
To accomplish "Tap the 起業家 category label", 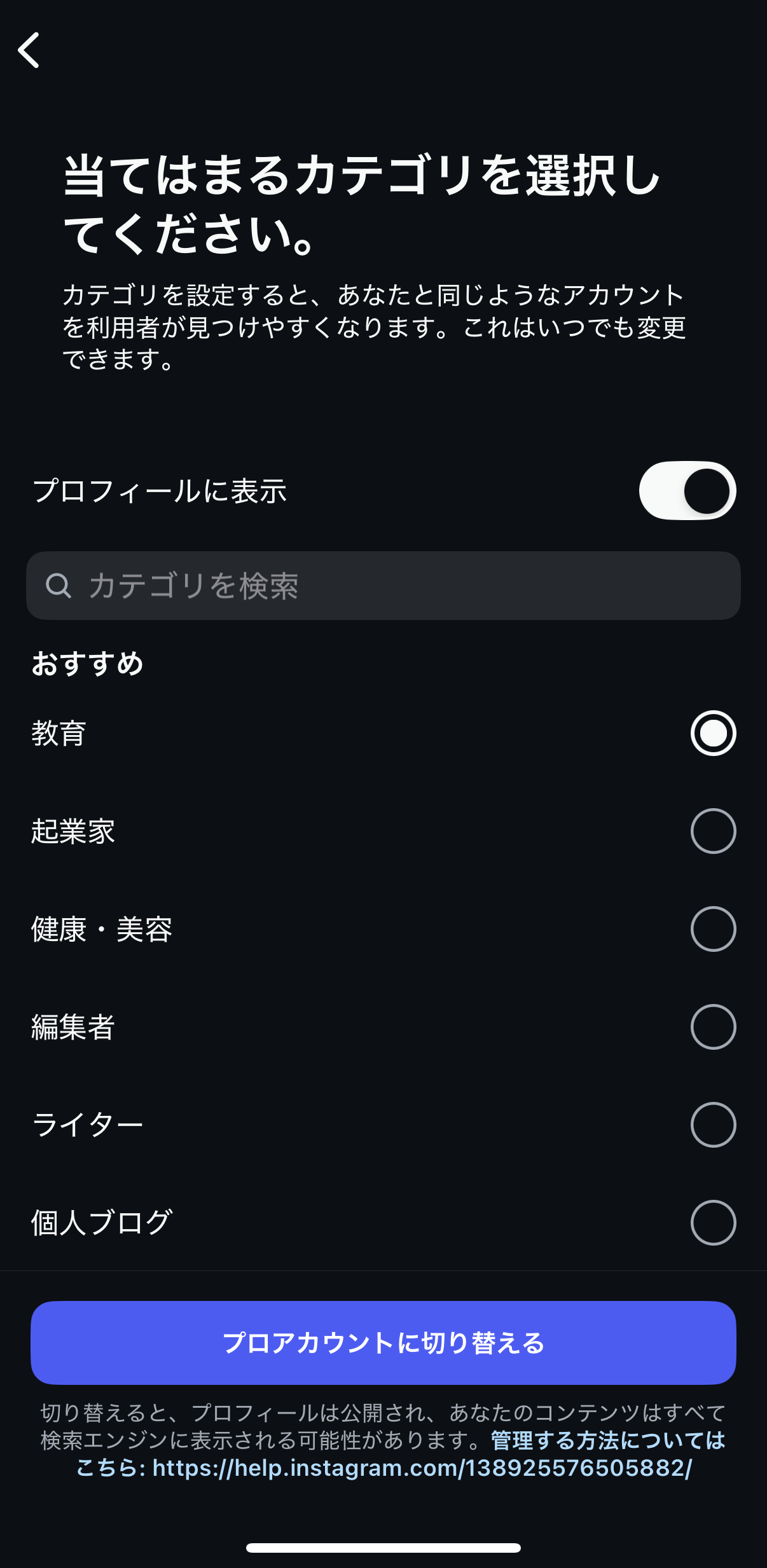I will [x=73, y=831].
